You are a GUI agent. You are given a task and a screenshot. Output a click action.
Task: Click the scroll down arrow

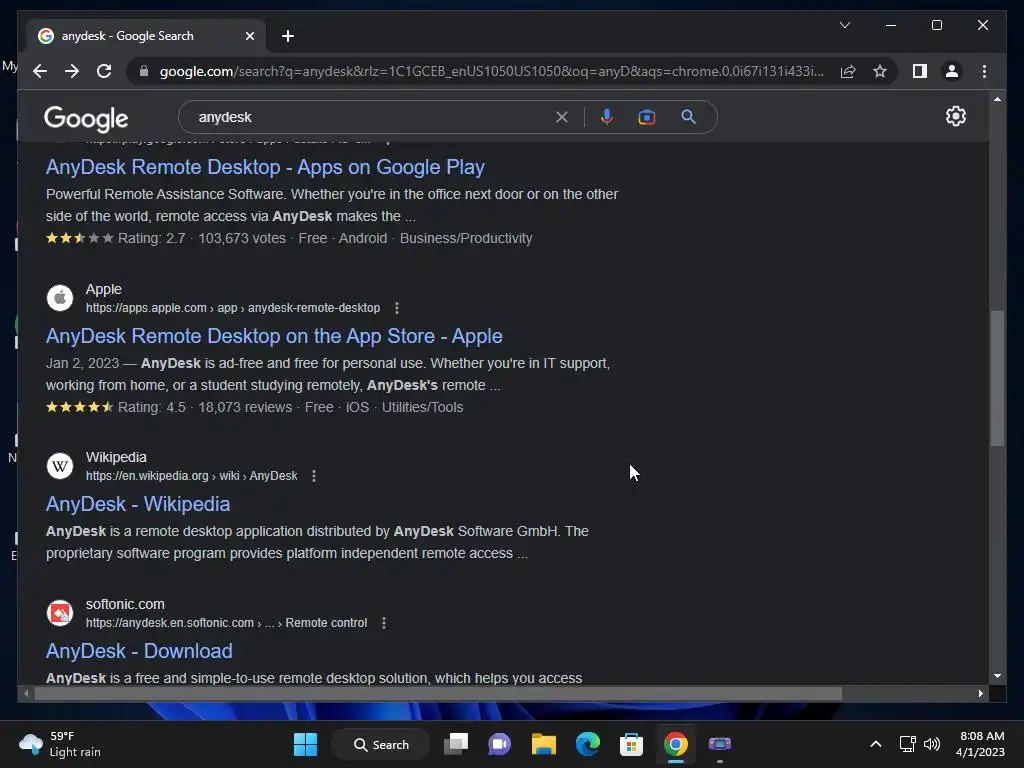coord(997,676)
